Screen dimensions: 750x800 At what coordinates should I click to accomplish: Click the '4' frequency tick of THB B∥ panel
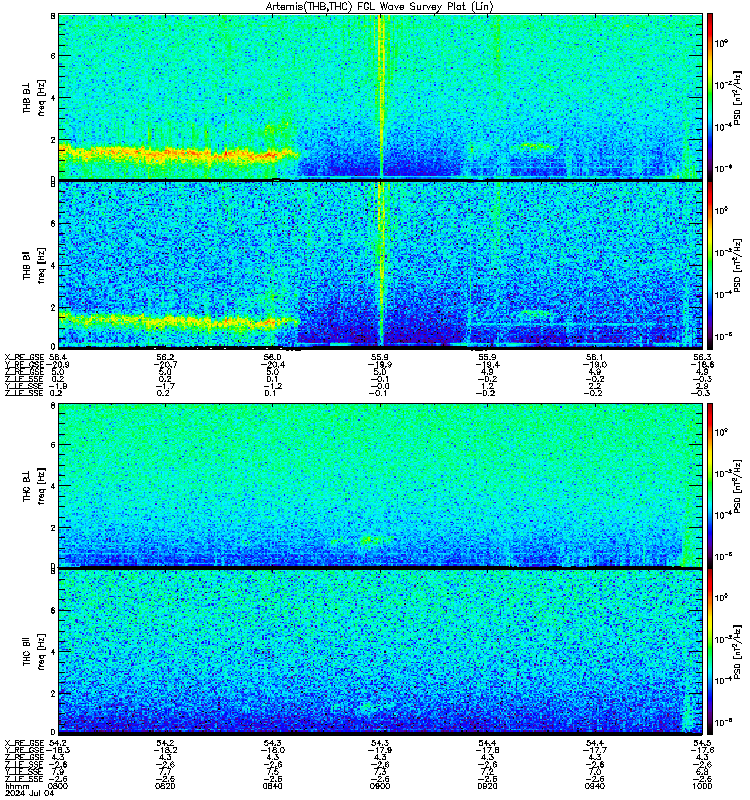[x=53, y=265]
